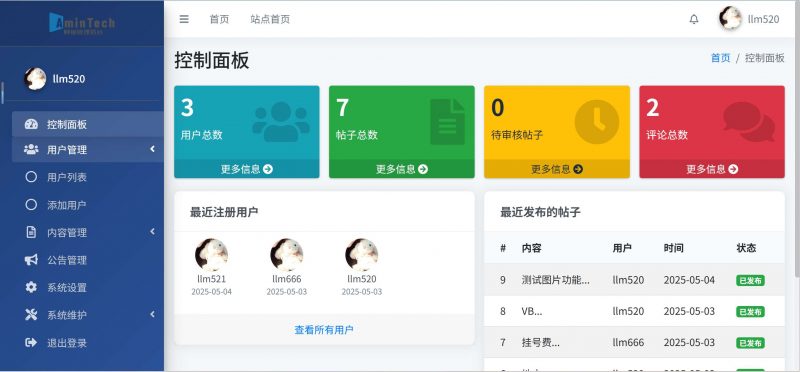
Task: Click the gear icon beside 系统设置
Action: [x=31, y=287]
